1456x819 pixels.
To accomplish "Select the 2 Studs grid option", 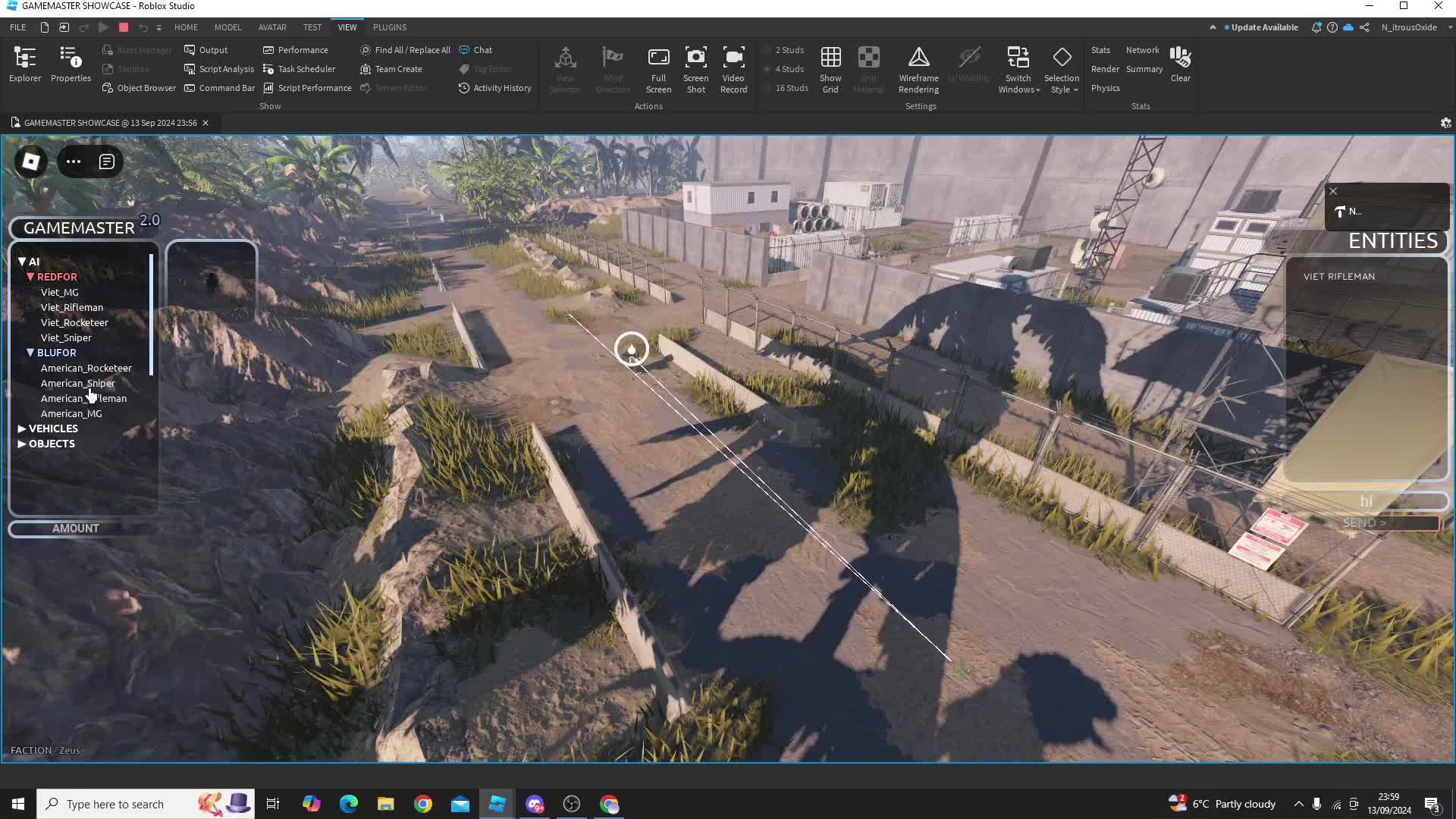I will pyautogui.click(x=789, y=50).
